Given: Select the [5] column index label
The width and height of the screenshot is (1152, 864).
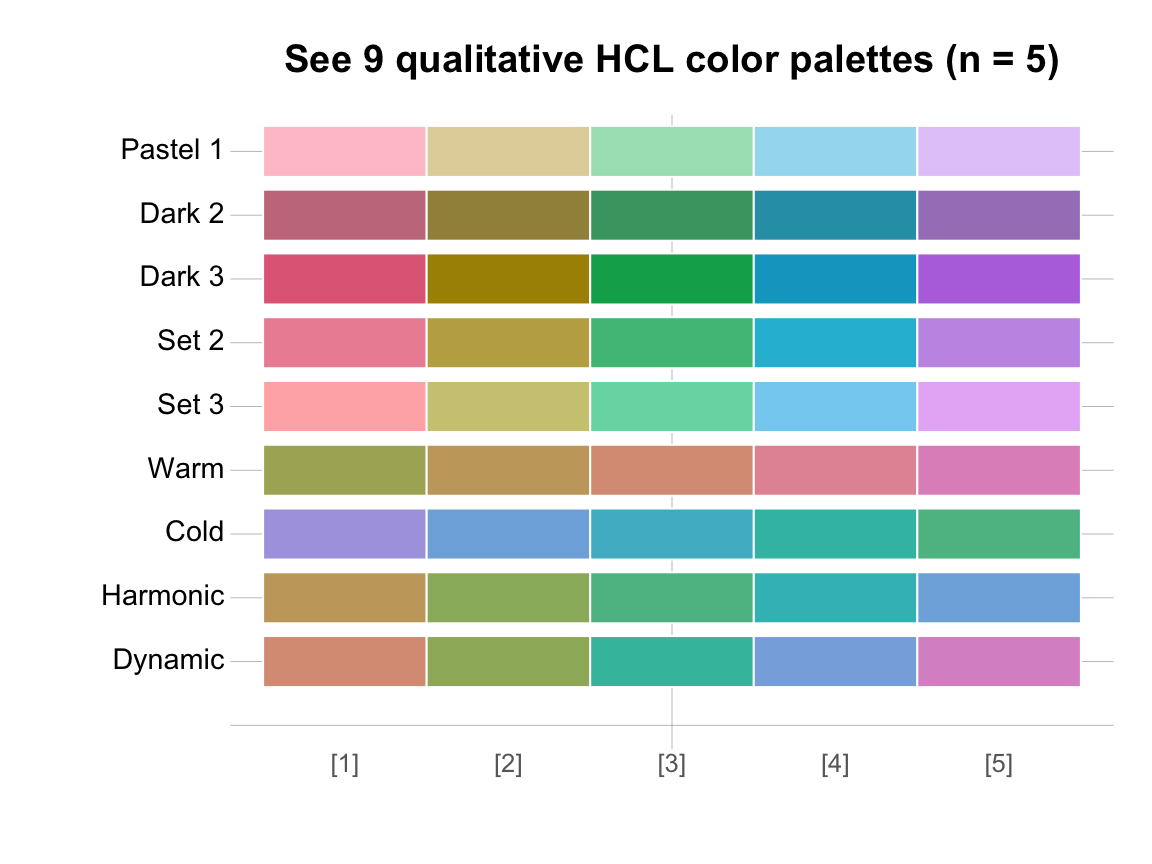Looking at the screenshot, I should 998,766.
